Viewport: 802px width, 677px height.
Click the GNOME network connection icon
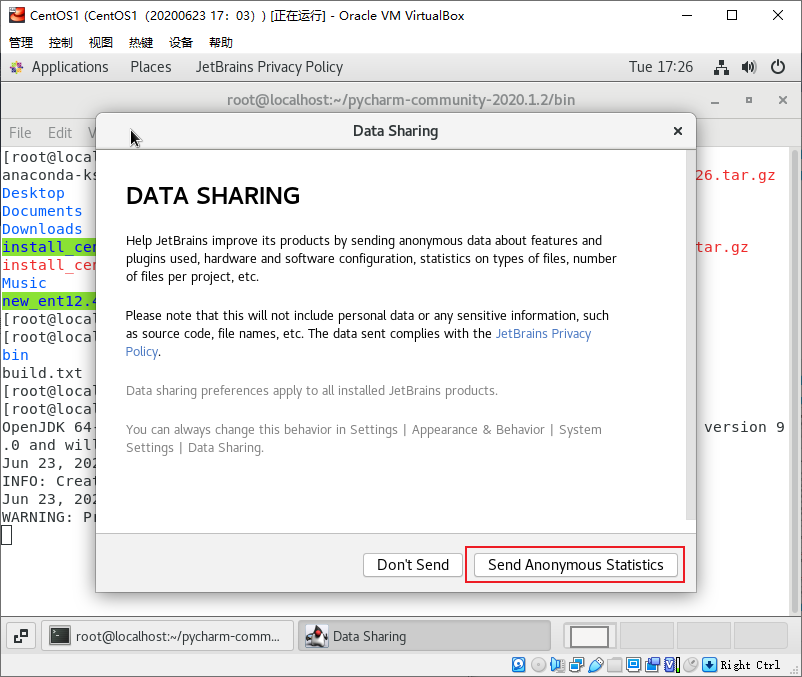click(721, 67)
